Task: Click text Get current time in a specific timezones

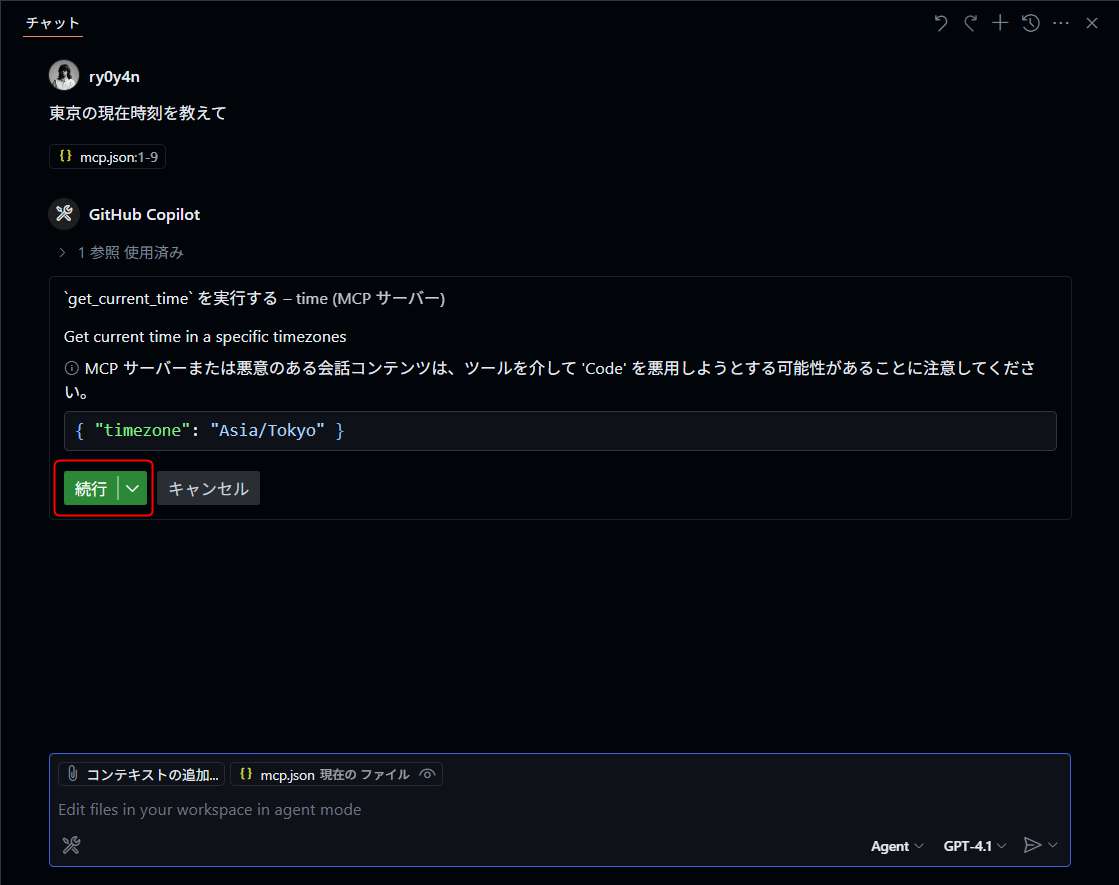Action: coord(205,337)
